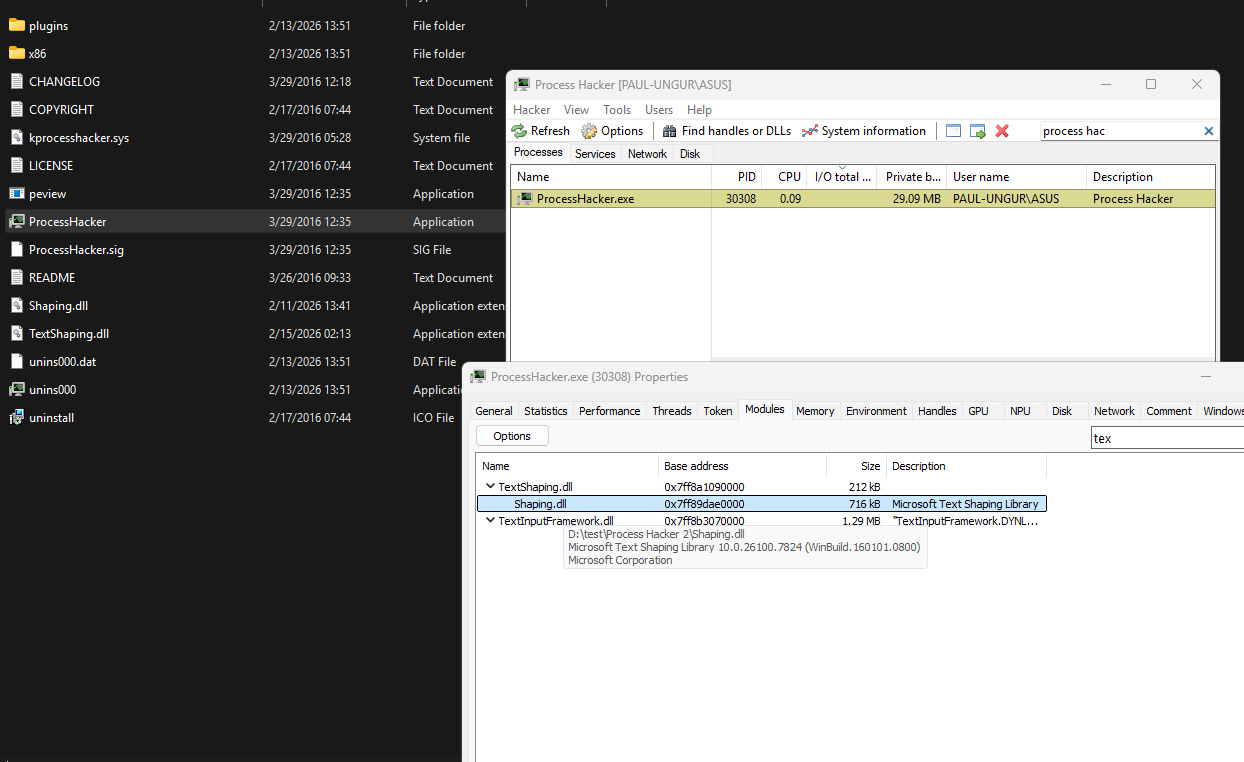Select ProcessHacker.sig file name
The image size is (1244, 762).
[x=76, y=250]
